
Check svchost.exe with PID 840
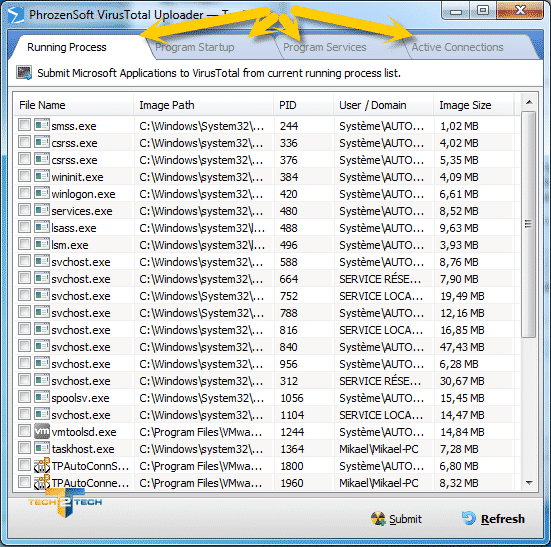click(24, 345)
